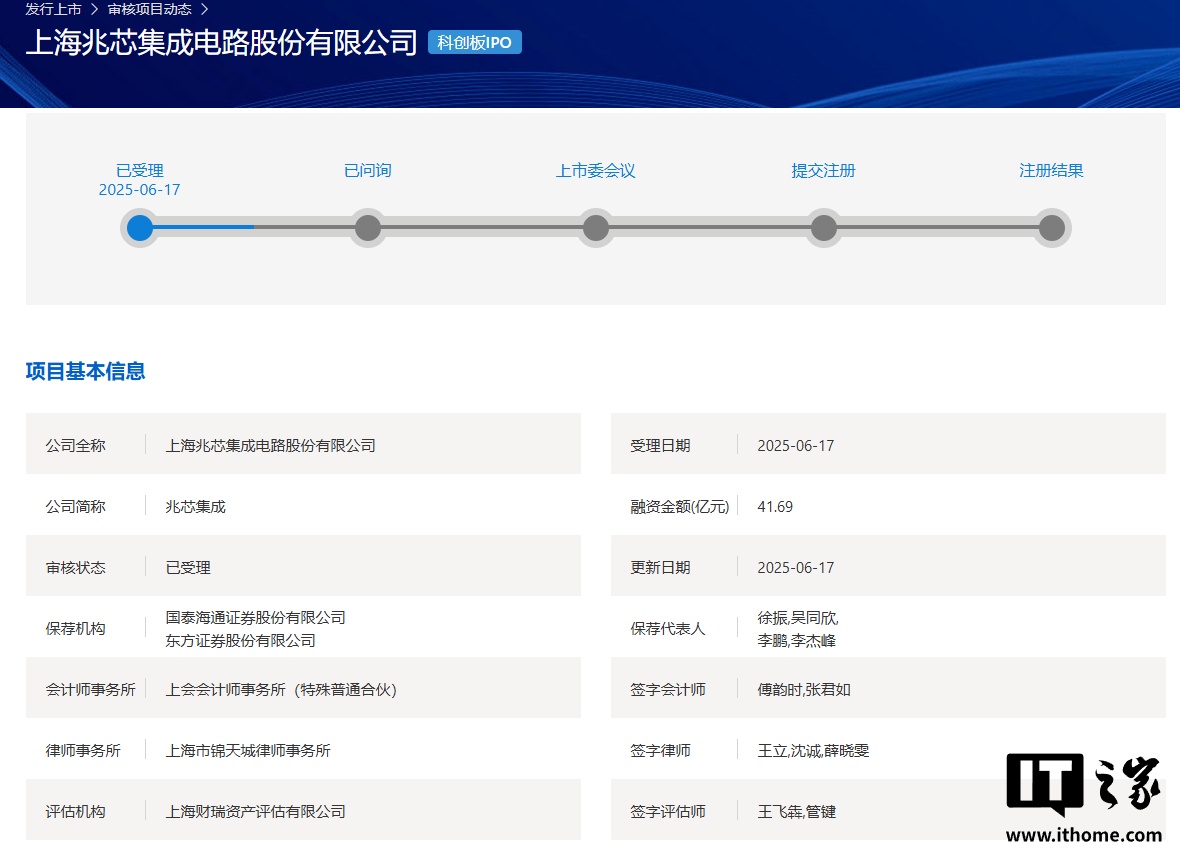Click the 签字律师 field label

pos(660,750)
